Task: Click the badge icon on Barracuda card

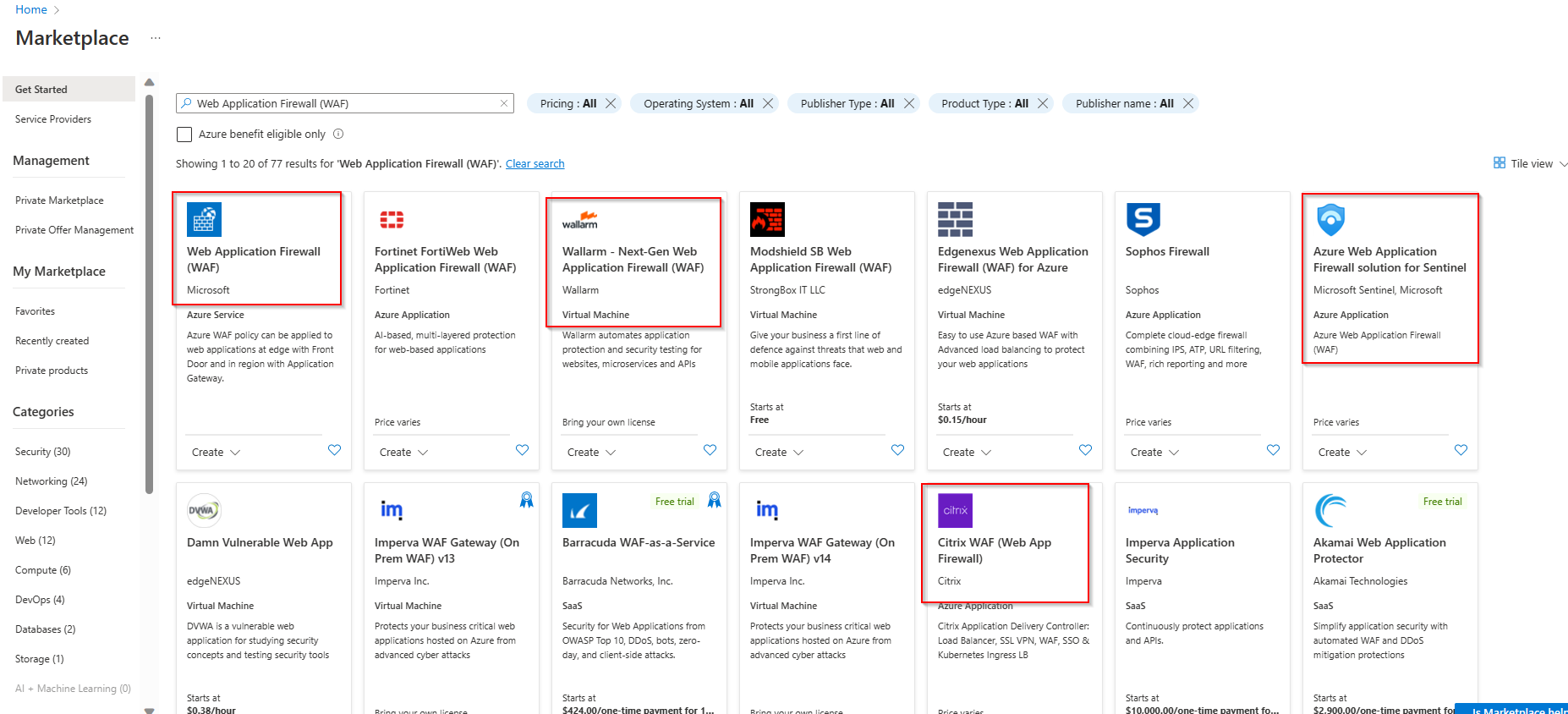Action: tap(714, 500)
